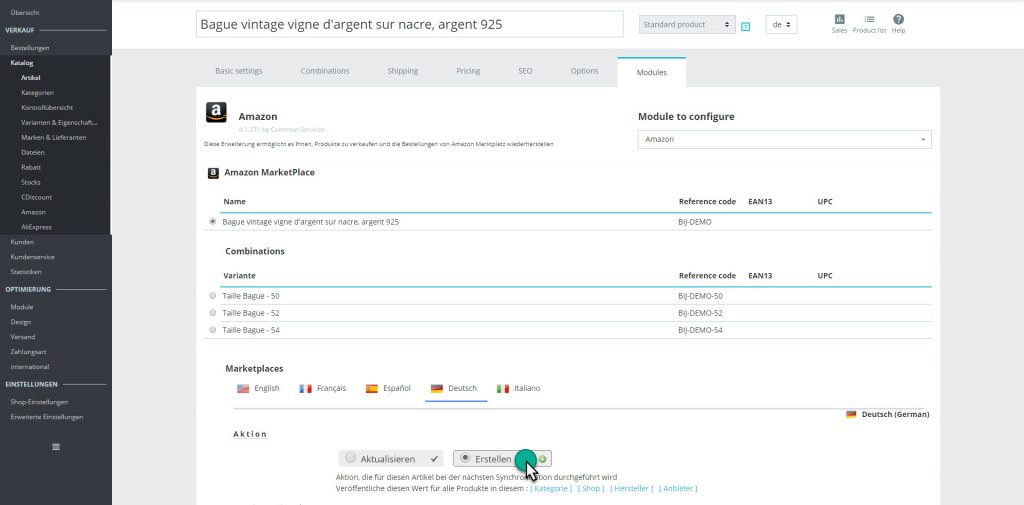Screen dimensions: 1024x505
Task: Open Übersicht in the sidebar
Action: pos(24,12)
